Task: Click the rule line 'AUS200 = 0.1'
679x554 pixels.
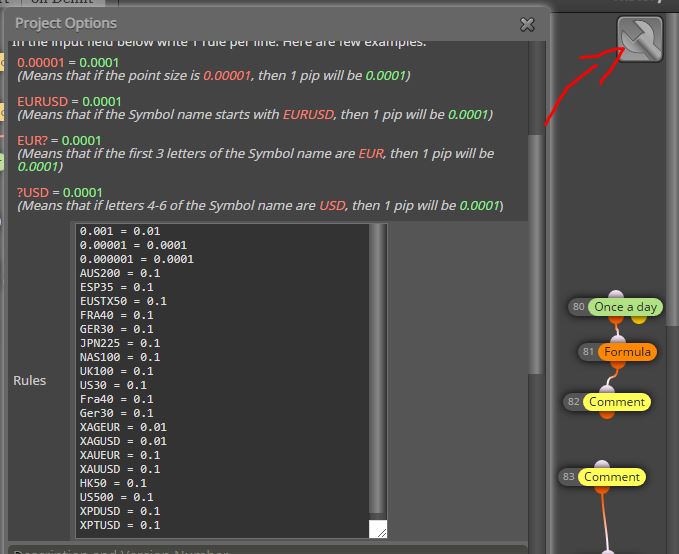Action: pos(120,273)
